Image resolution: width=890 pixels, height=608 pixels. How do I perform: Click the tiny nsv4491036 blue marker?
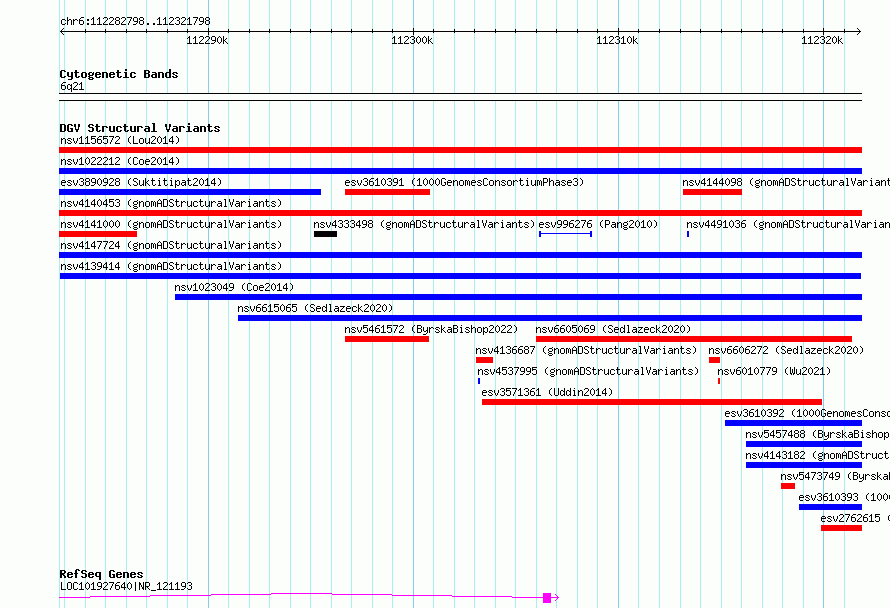(688, 234)
